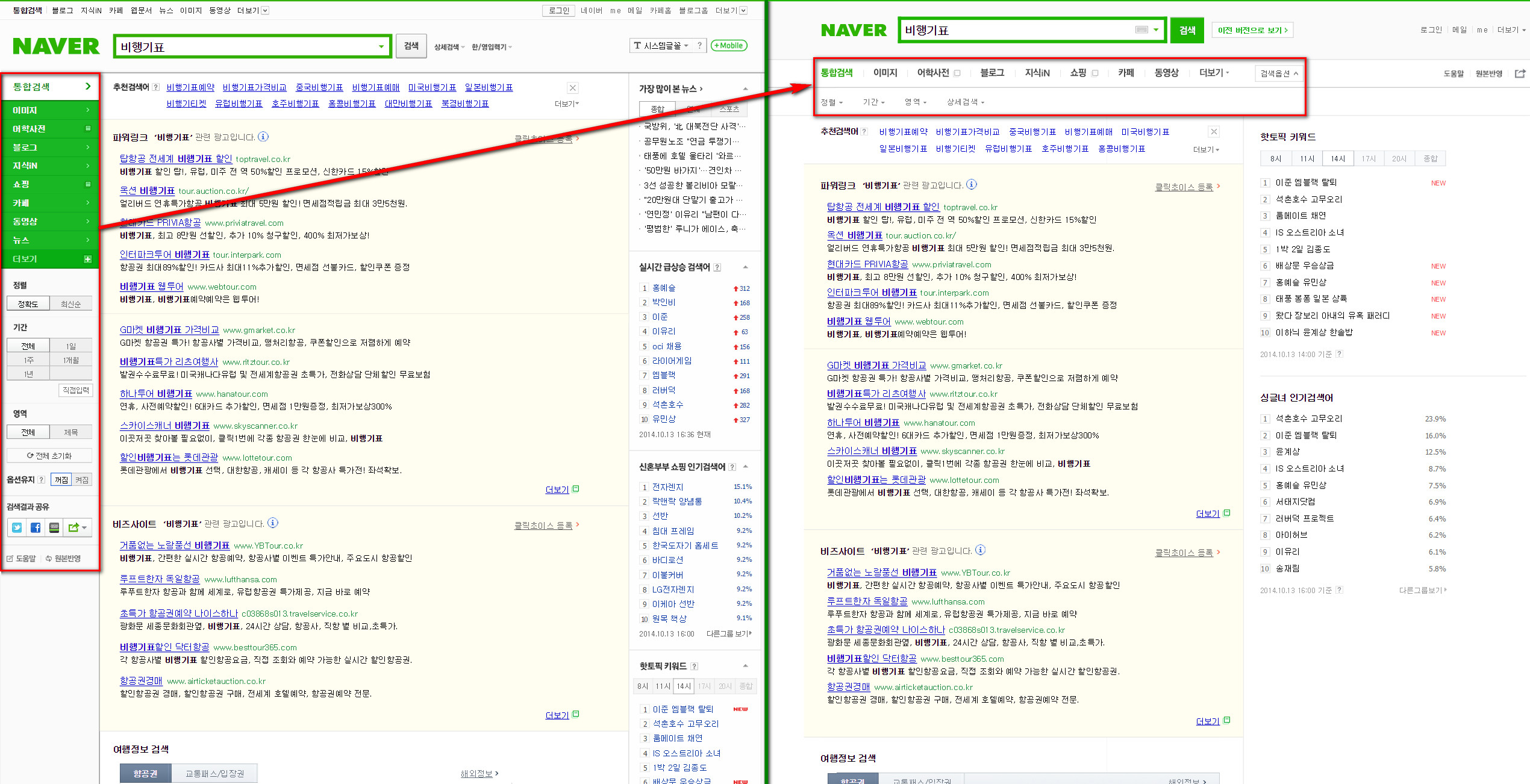Open 시스템글꼴 font dropdown in left header
1530x784 pixels.
[x=661, y=46]
